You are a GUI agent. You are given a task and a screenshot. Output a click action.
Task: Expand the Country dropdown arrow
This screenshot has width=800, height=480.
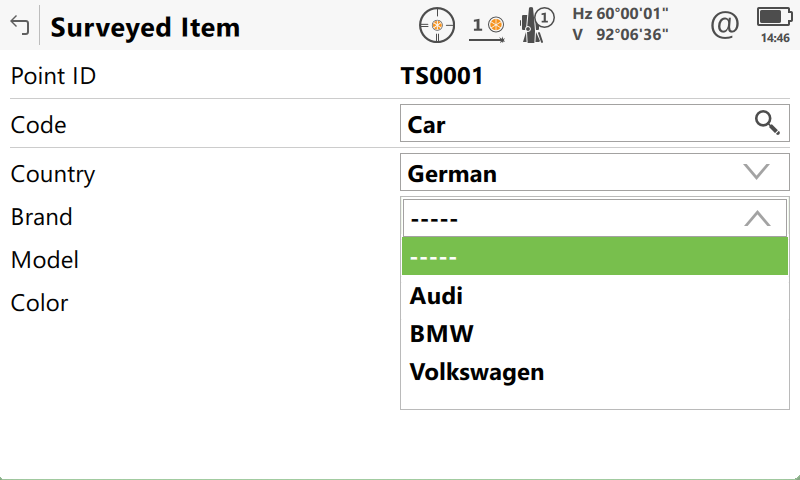(x=757, y=172)
